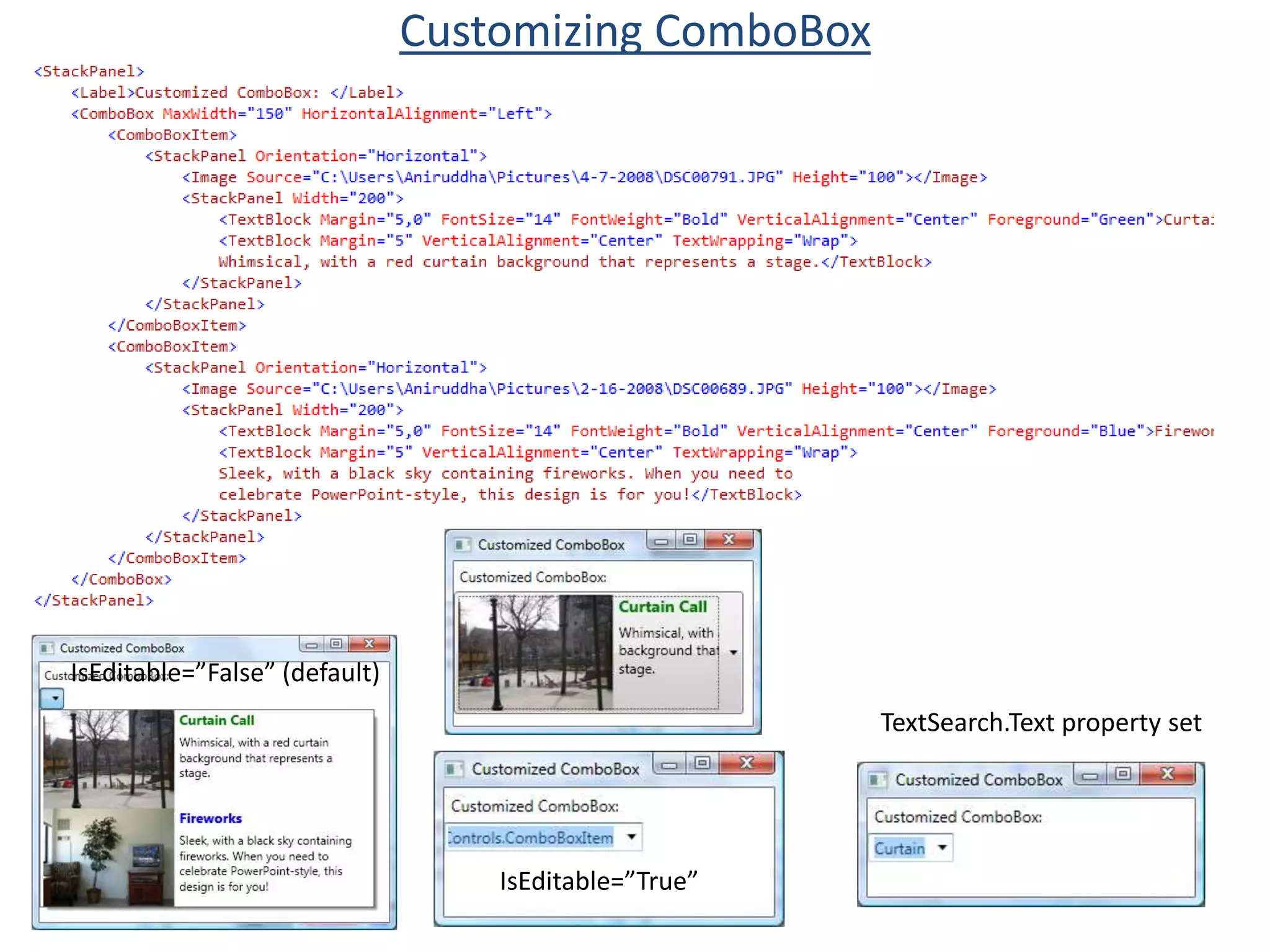
Task: Select the Curtain Call item in the open dropdown list
Action: pyautogui.click(x=208, y=759)
